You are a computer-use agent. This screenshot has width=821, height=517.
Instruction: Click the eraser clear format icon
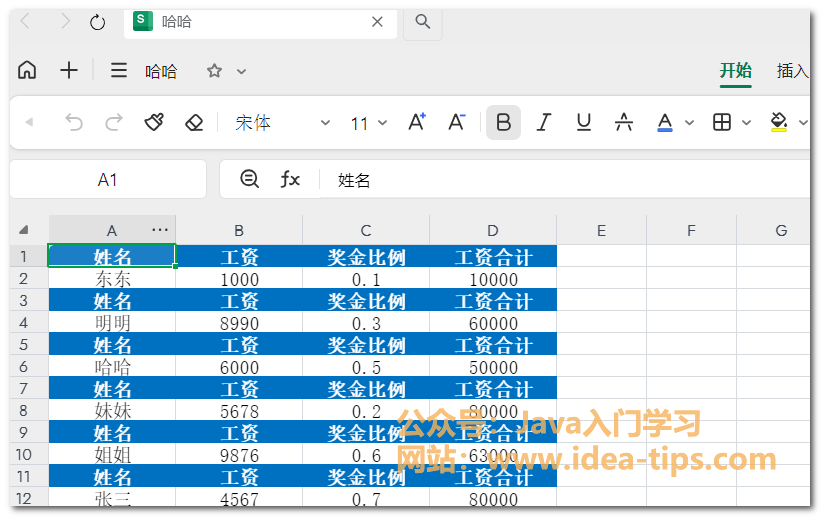(x=194, y=122)
